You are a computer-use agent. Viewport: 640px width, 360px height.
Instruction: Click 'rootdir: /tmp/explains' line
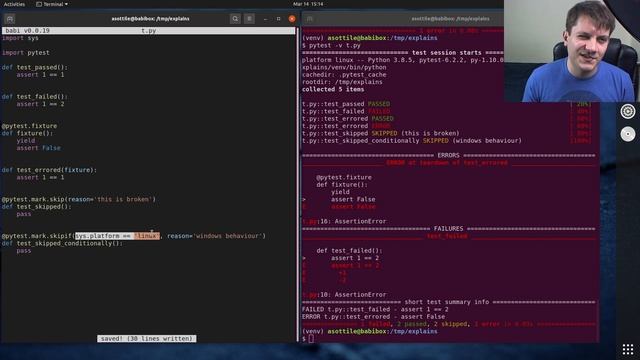point(342,82)
